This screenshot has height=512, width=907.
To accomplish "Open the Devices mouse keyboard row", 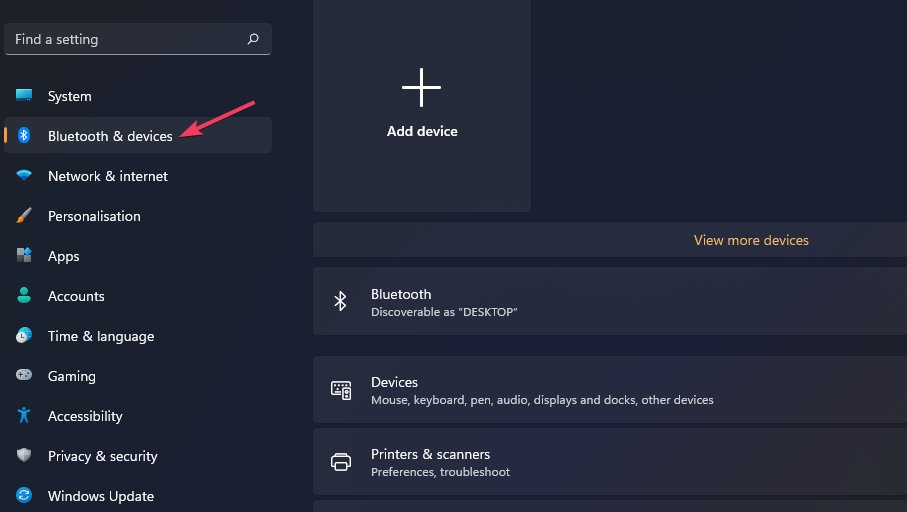I will [610, 390].
